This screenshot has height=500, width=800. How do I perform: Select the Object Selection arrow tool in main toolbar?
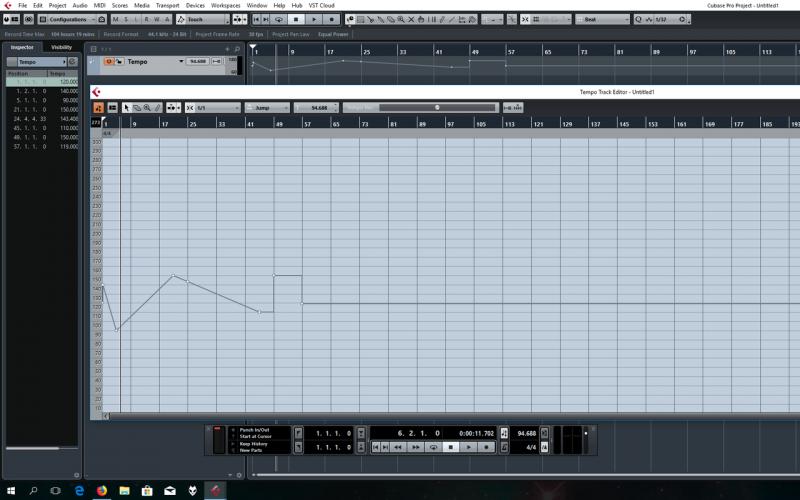pyautogui.click(x=351, y=19)
